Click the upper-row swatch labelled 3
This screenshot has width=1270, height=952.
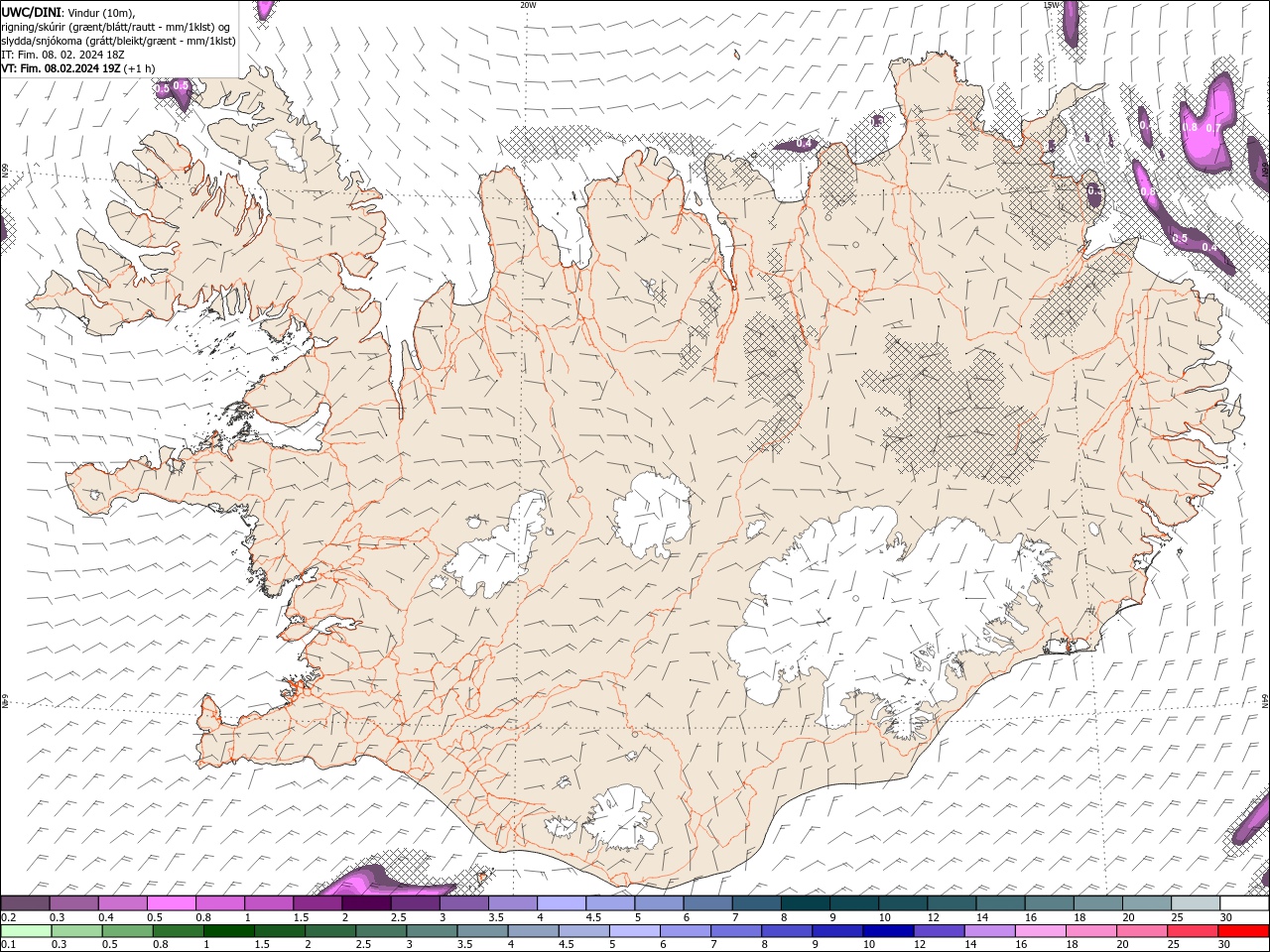tap(464, 903)
